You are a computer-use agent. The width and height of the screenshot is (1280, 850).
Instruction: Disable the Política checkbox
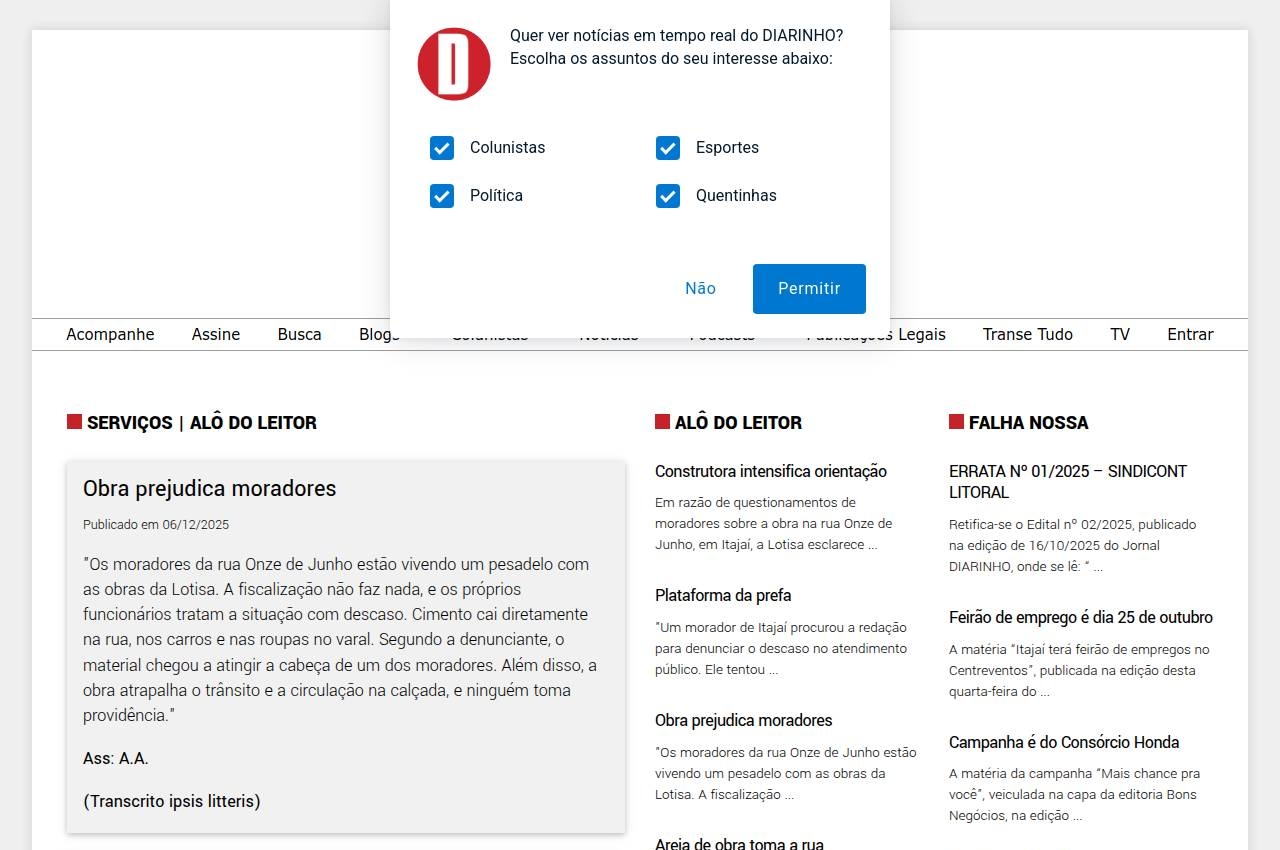pos(442,196)
